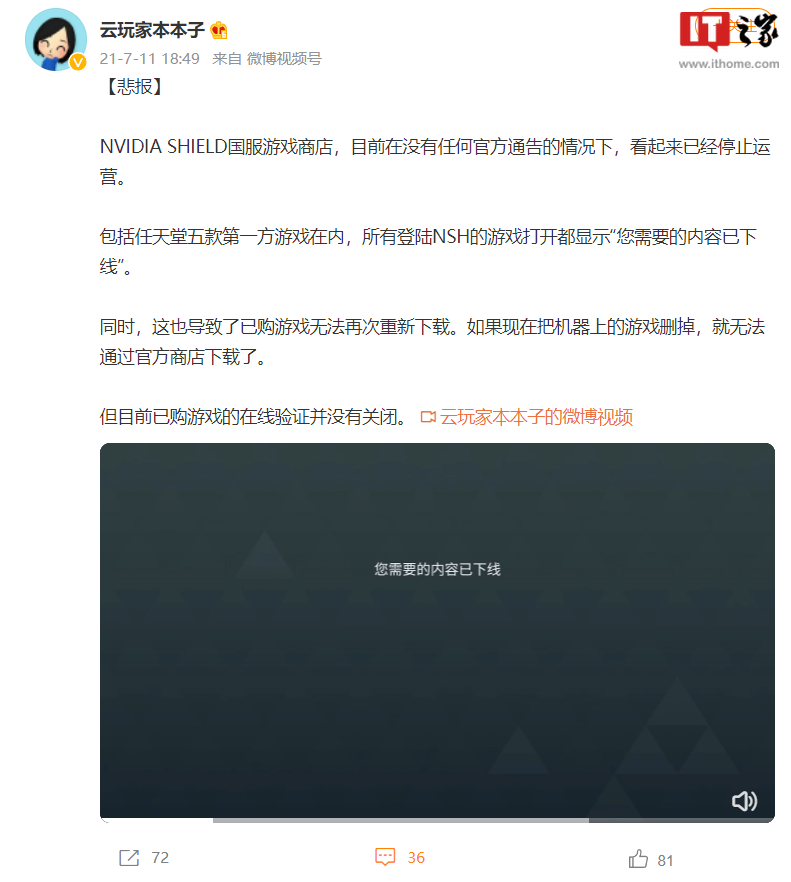Open comments via speech bubble icon
This screenshot has width=791, height=882.
(385, 857)
